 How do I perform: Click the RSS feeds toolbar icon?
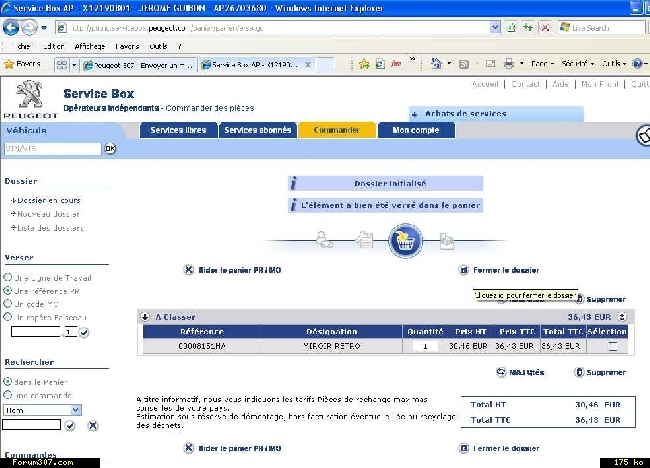click(464, 64)
